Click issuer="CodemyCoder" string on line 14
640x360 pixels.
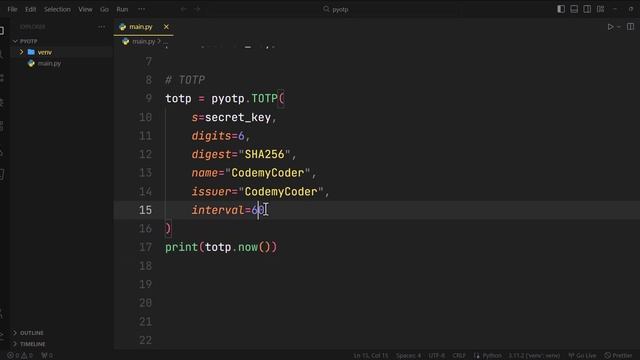[258, 192]
